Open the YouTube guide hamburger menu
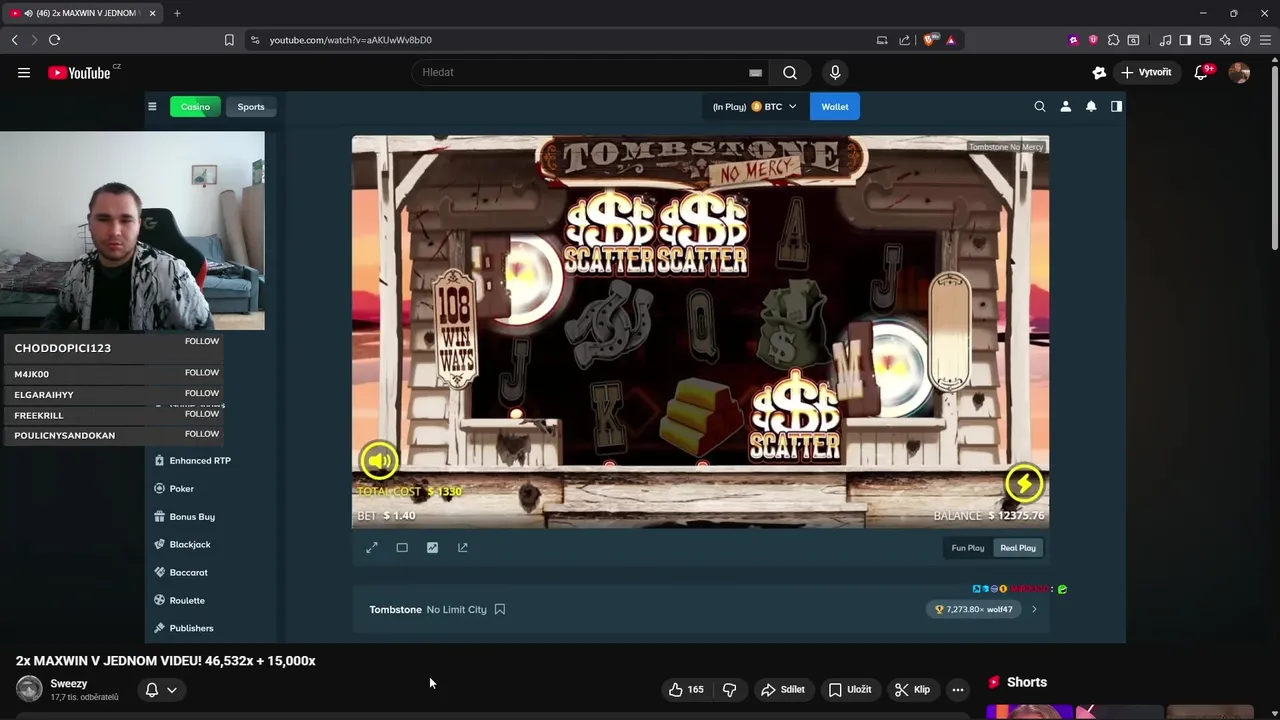Image resolution: width=1280 pixels, height=720 pixels. point(24,72)
